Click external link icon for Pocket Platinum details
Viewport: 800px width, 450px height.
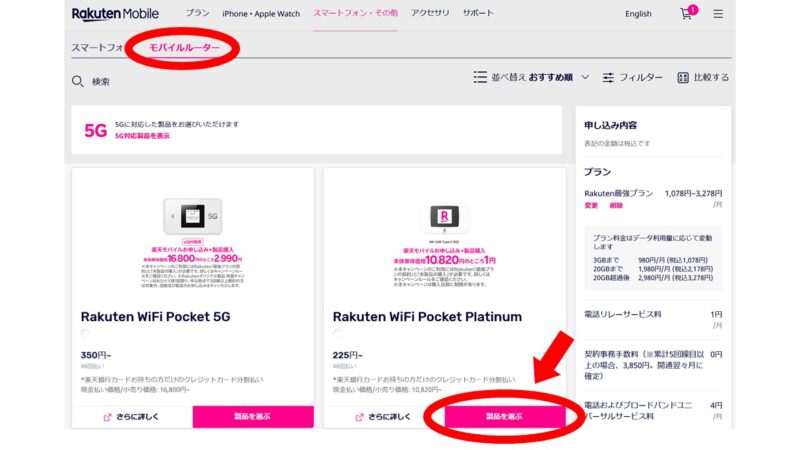coord(359,417)
